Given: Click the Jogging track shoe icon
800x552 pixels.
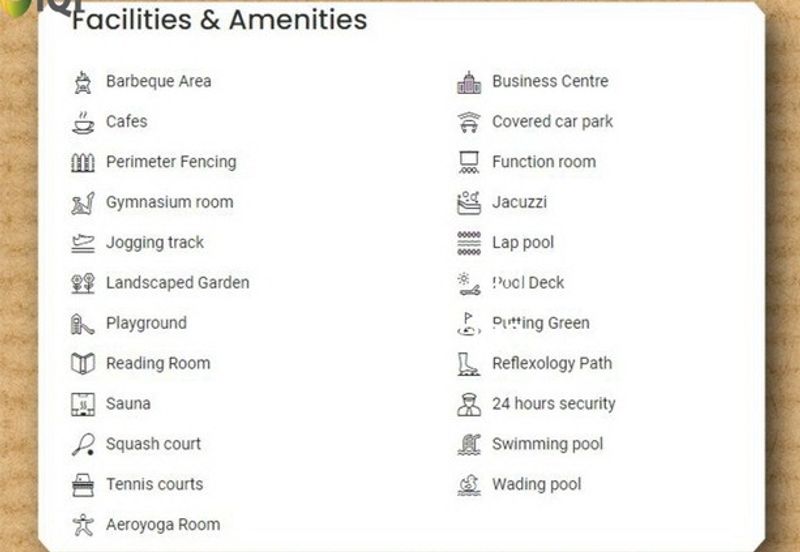Looking at the screenshot, I should coord(83,243).
